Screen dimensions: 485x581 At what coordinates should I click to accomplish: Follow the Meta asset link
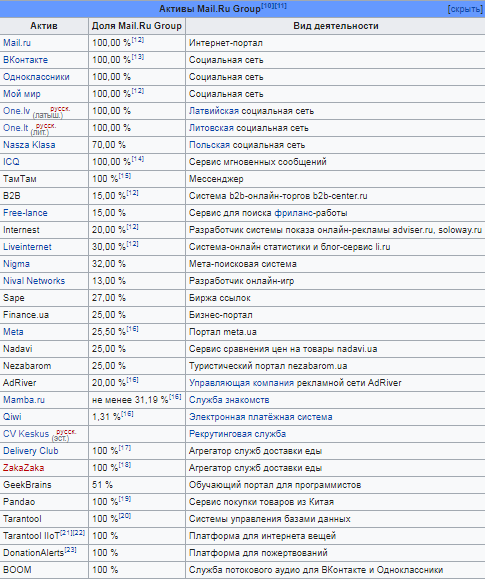(13, 332)
